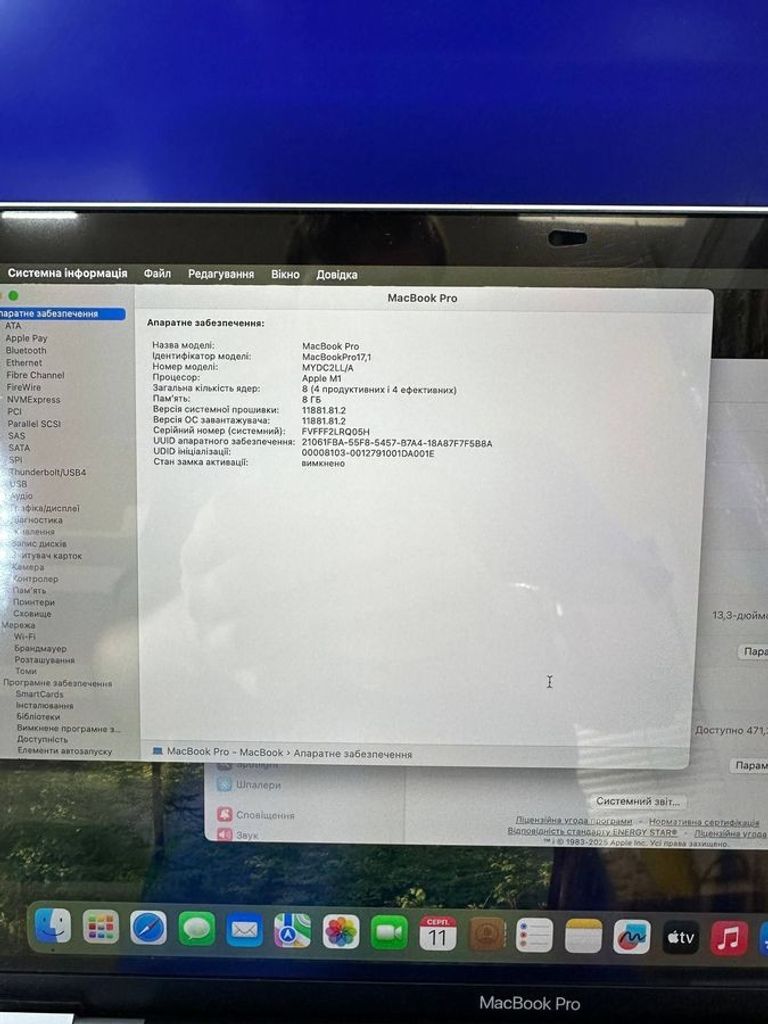This screenshot has width=768, height=1024.
Task: Open Messages from the Dock
Action: coord(197,929)
